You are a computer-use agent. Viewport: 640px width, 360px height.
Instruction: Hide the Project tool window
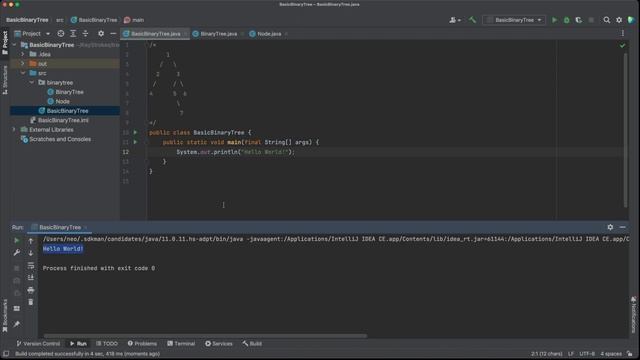point(113,34)
